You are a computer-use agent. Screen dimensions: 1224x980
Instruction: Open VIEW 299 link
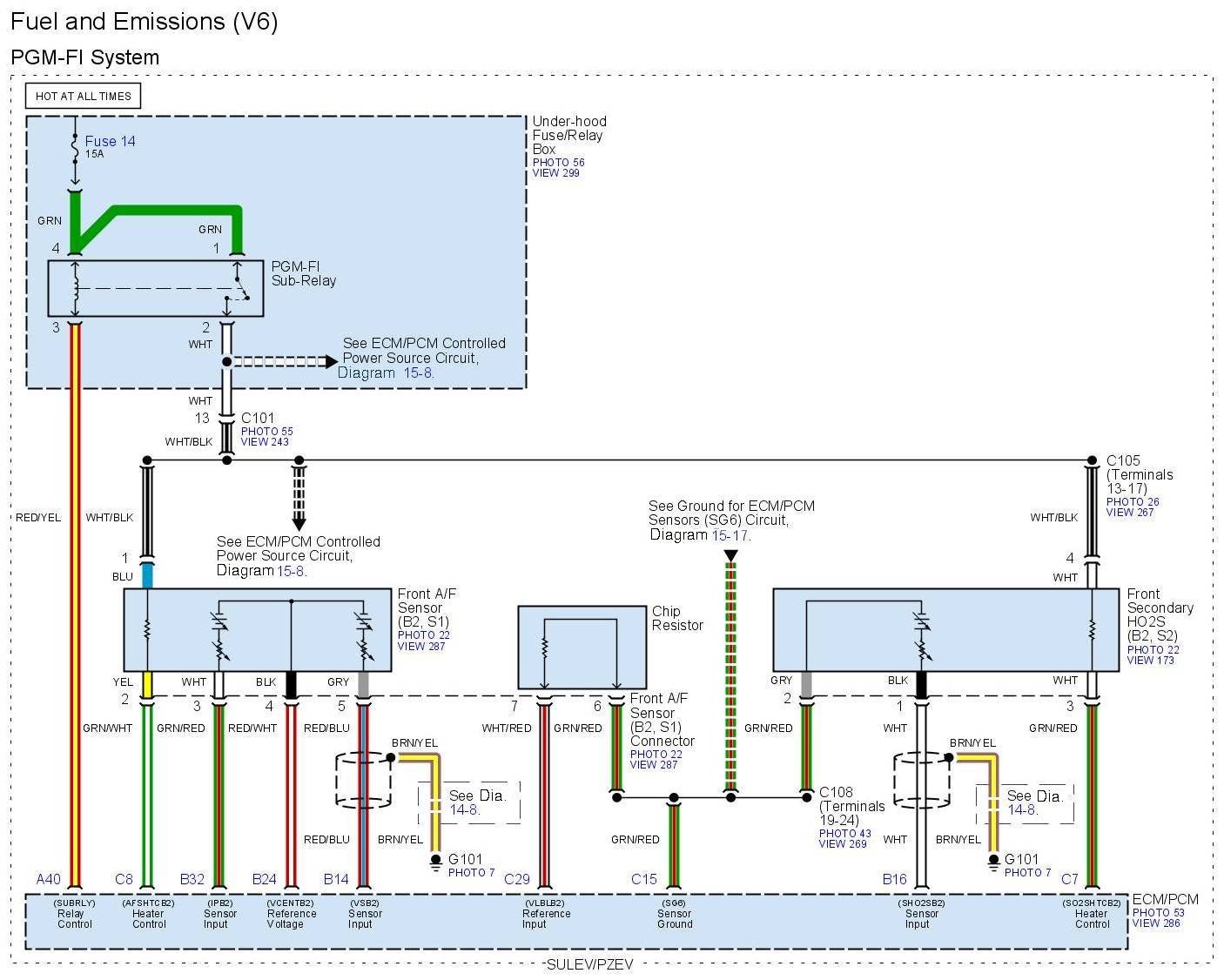[555, 173]
